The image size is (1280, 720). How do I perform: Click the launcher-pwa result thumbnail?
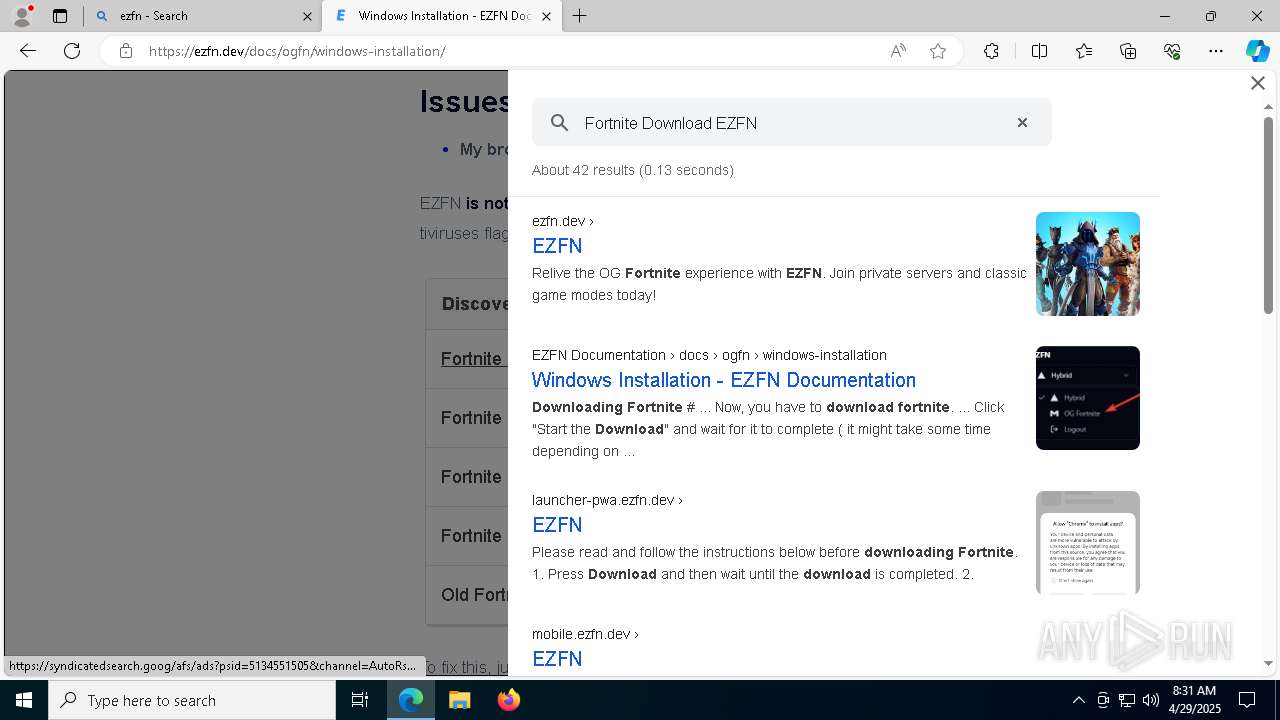1088,543
